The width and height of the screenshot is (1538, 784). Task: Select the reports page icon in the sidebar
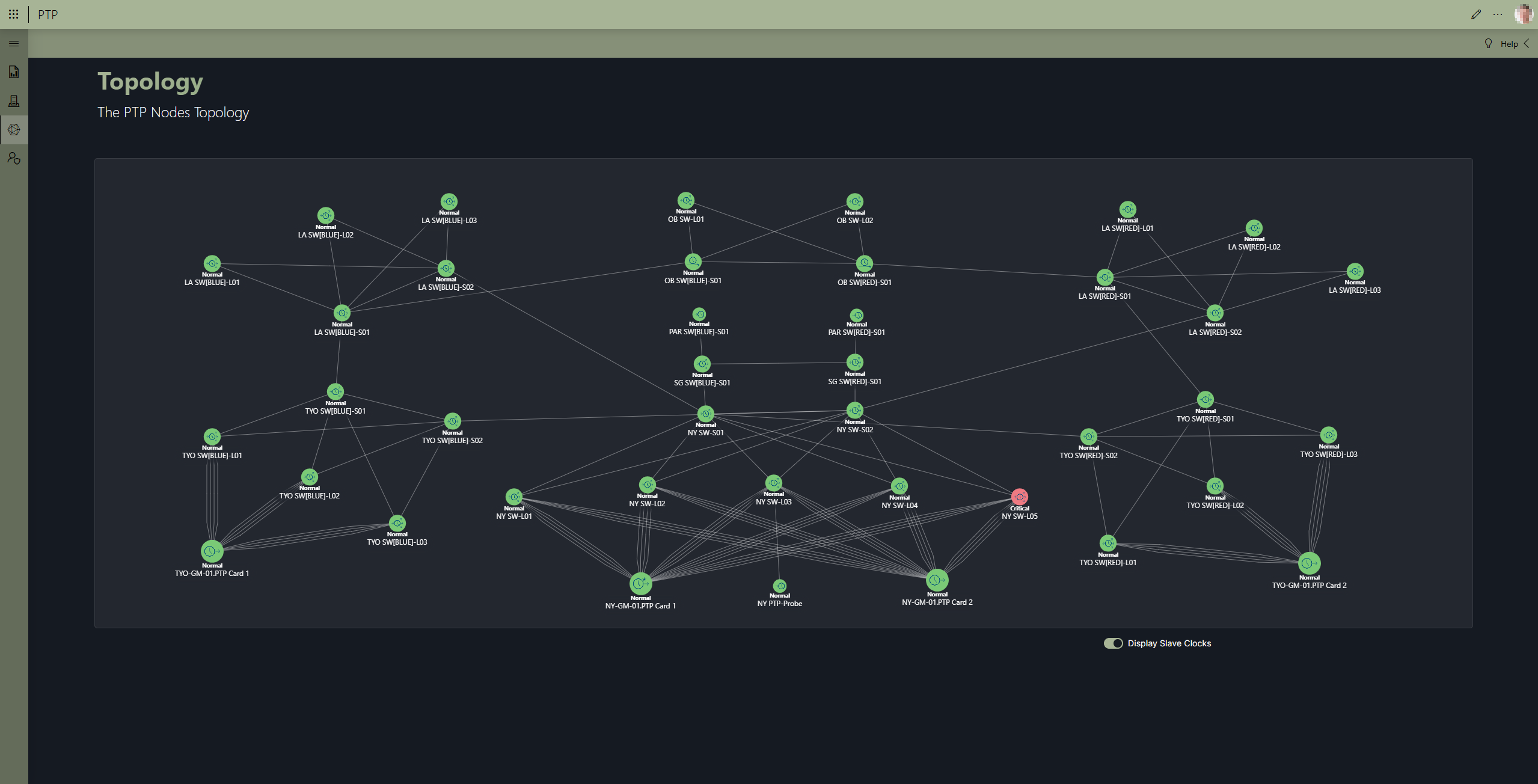[x=14, y=72]
